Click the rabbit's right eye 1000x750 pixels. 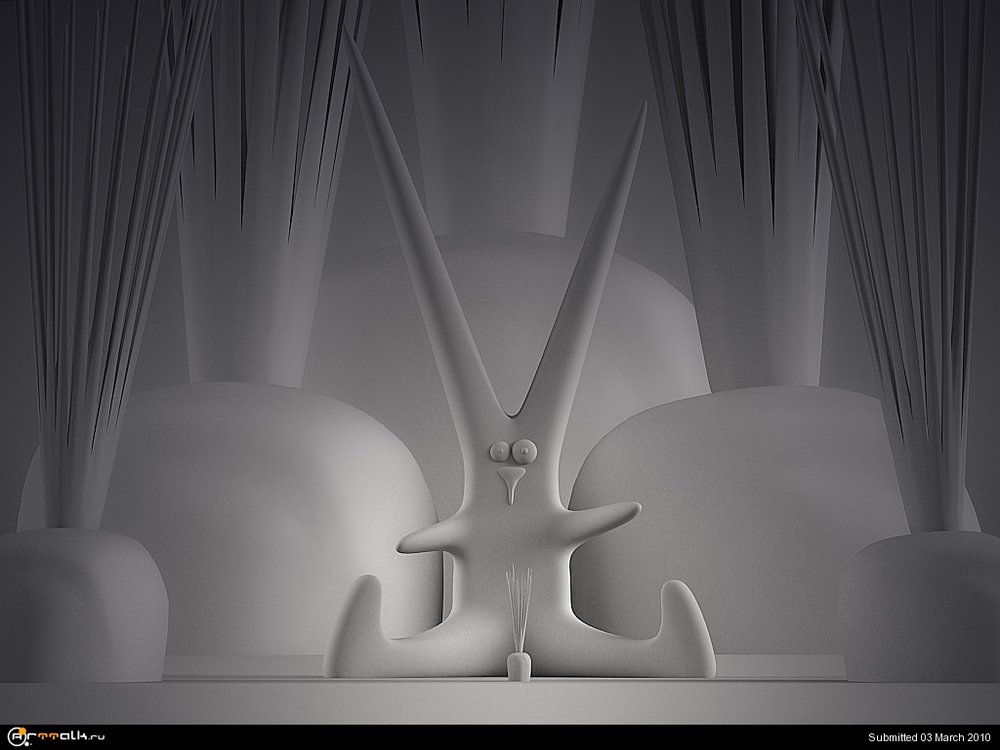(519, 451)
